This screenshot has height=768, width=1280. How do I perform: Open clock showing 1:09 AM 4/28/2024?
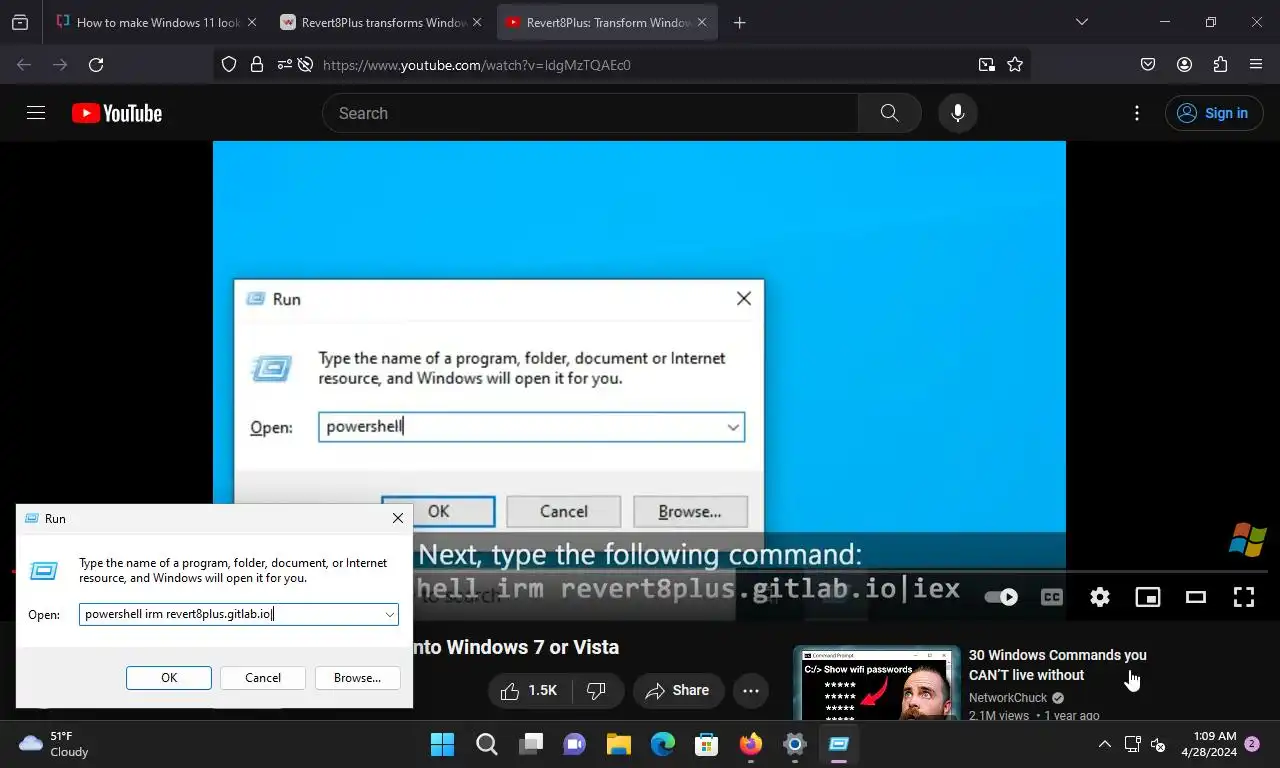point(1208,744)
